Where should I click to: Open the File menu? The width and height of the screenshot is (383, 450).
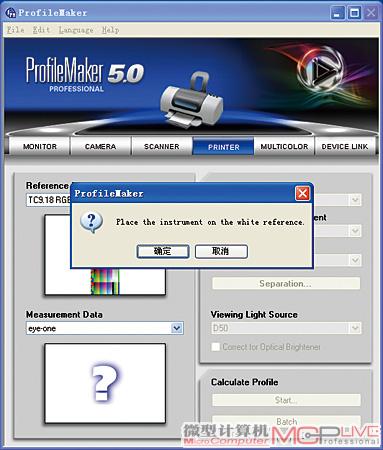16,30
